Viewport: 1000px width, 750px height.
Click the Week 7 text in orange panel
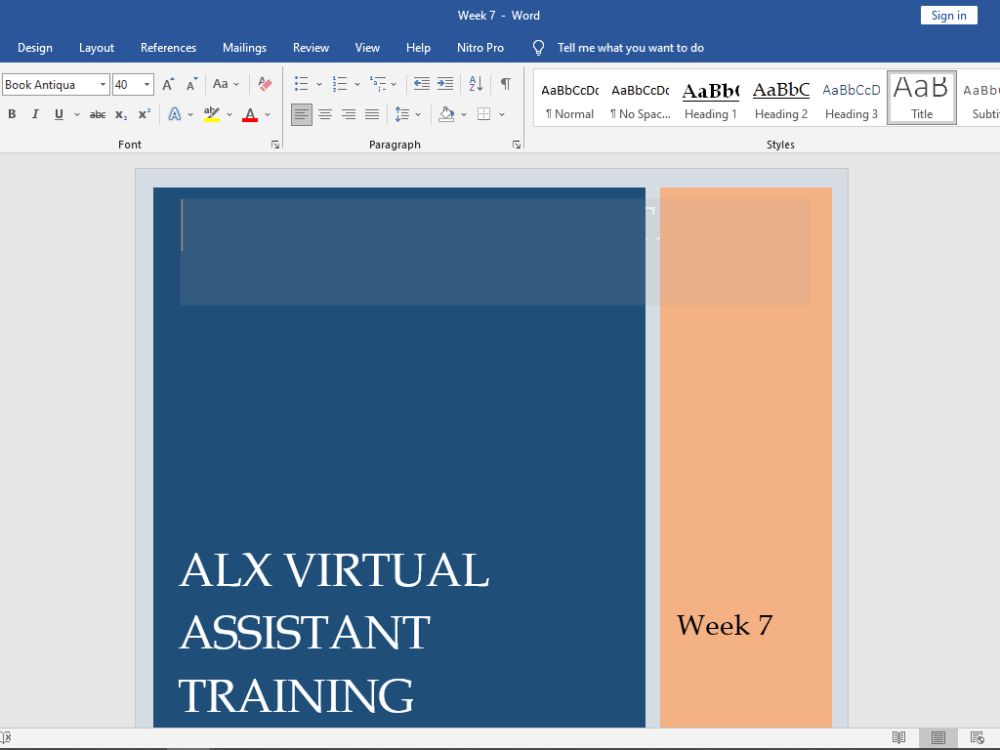click(724, 625)
